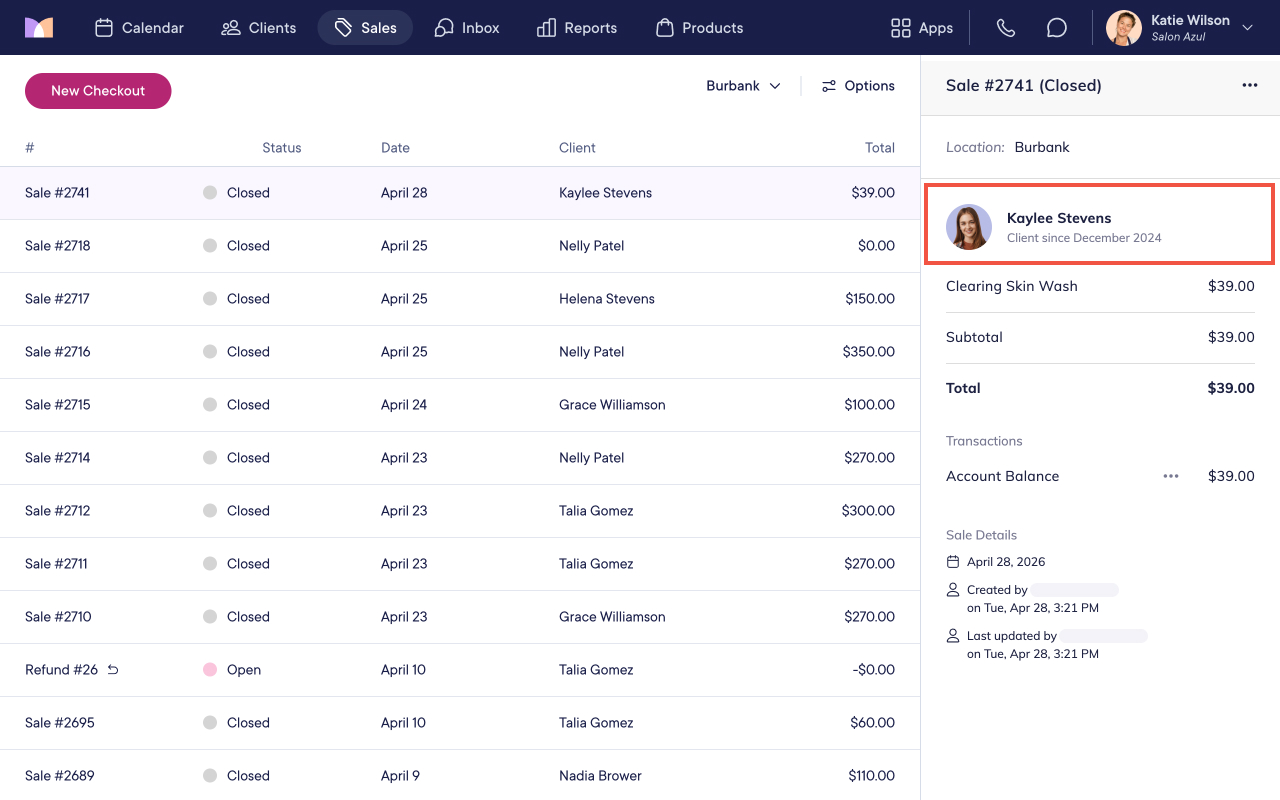This screenshot has height=800, width=1280.
Task: Open the chat messages bubble icon
Action: pyautogui.click(x=1057, y=28)
